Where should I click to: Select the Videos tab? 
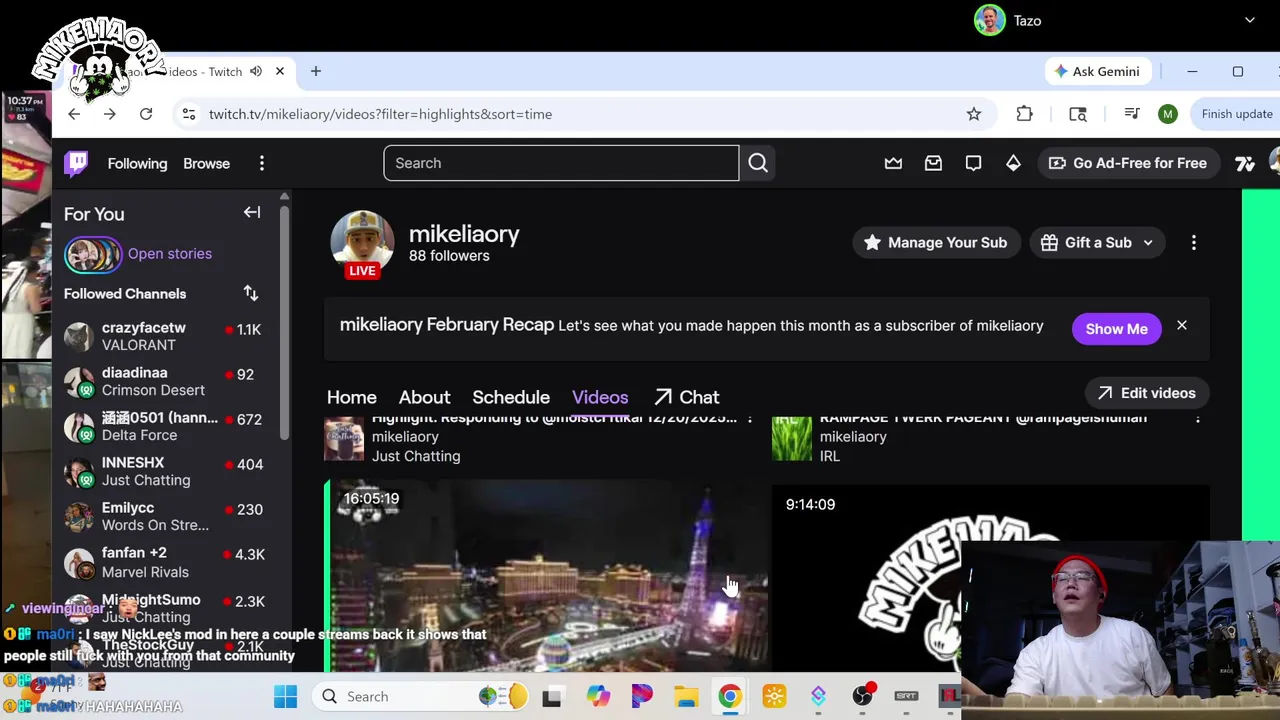(x=600, y=397)
